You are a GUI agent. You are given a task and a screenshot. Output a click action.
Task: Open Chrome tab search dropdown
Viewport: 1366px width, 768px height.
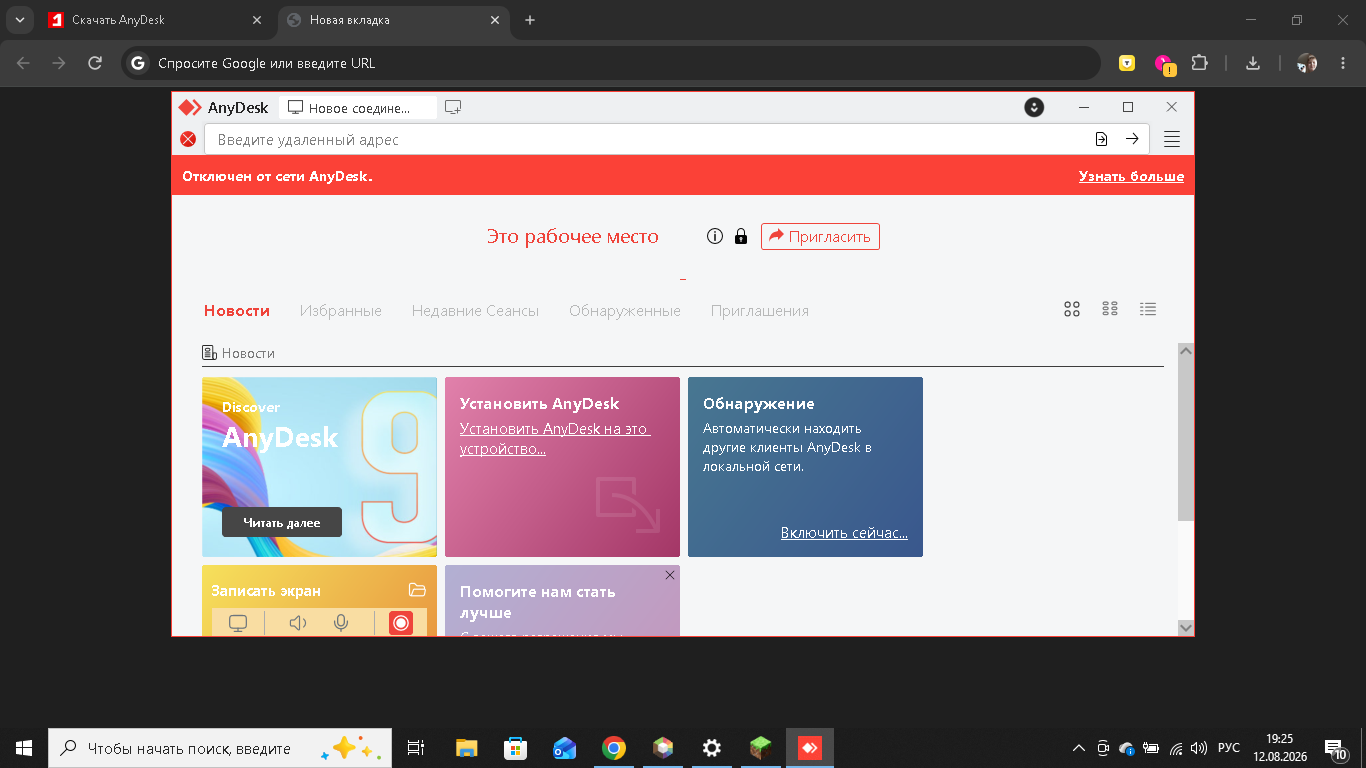(19, 20)
